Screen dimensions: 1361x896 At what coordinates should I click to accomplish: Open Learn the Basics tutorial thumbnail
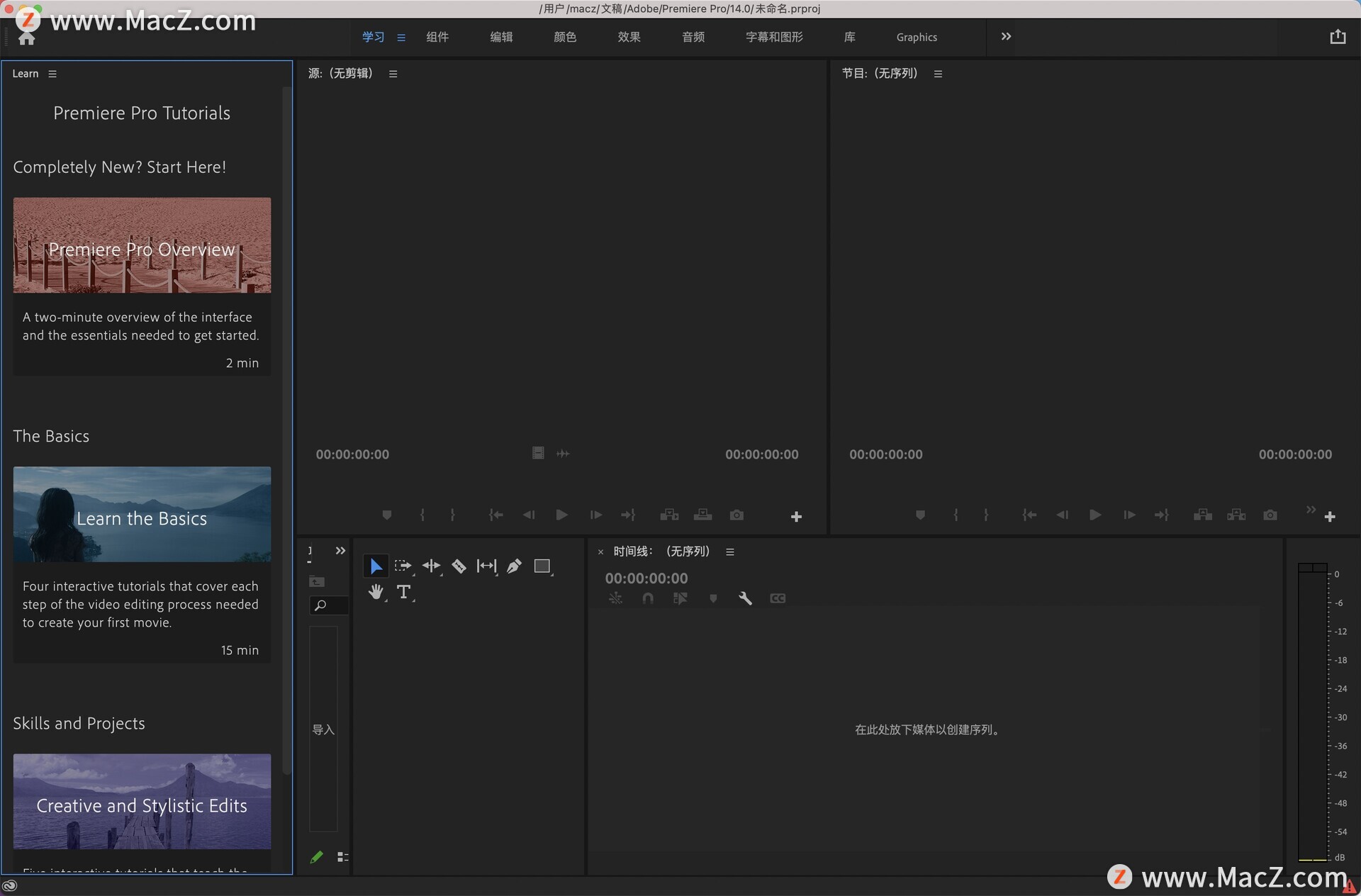(x=142, y=514)
